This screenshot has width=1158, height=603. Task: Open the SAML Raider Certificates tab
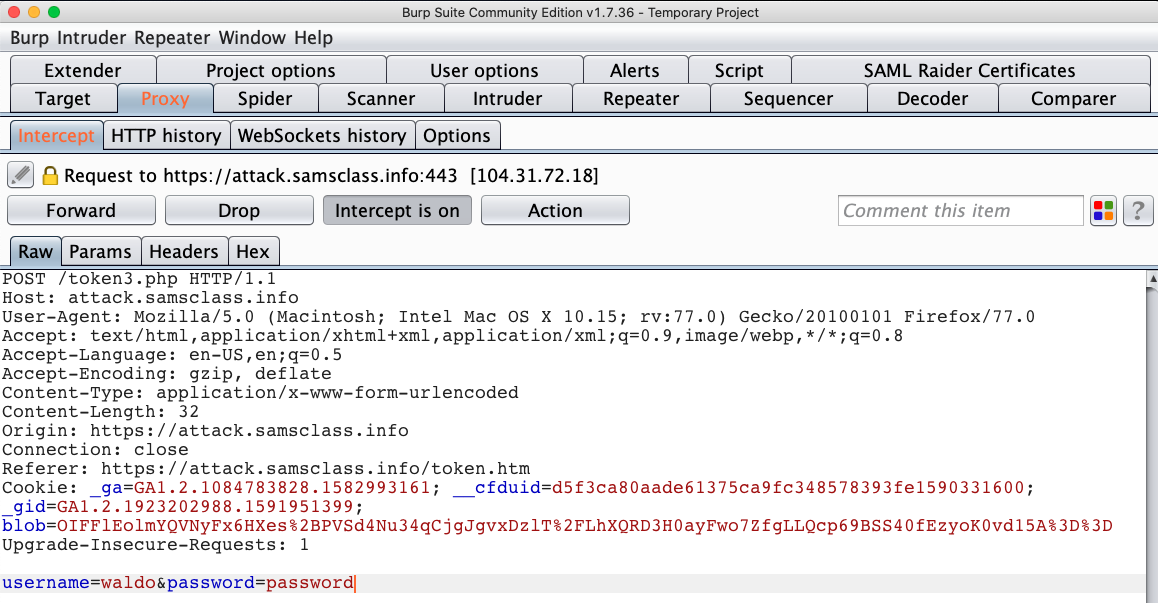(x=969, y=71)
